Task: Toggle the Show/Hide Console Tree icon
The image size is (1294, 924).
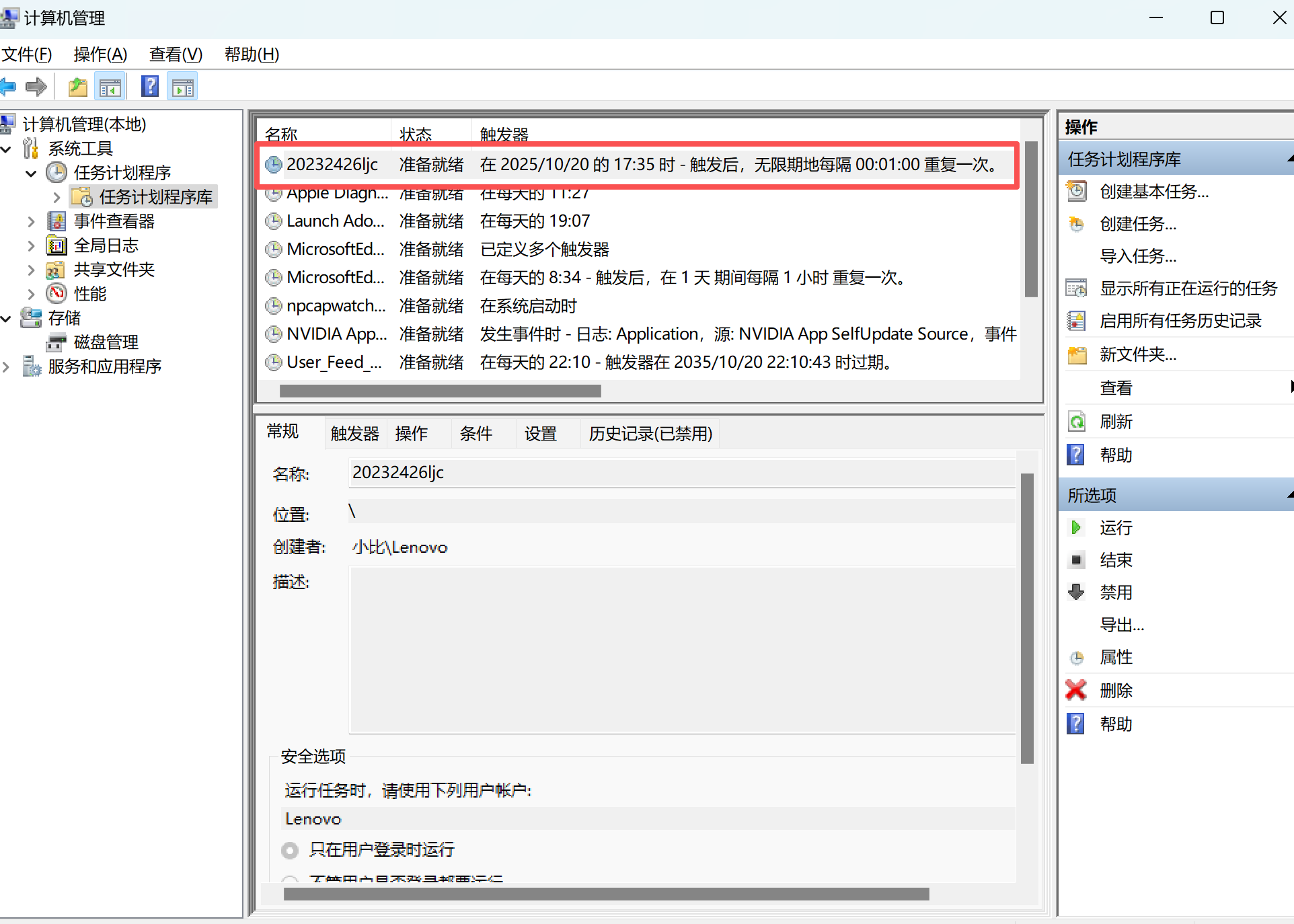Action: point(110,87)
